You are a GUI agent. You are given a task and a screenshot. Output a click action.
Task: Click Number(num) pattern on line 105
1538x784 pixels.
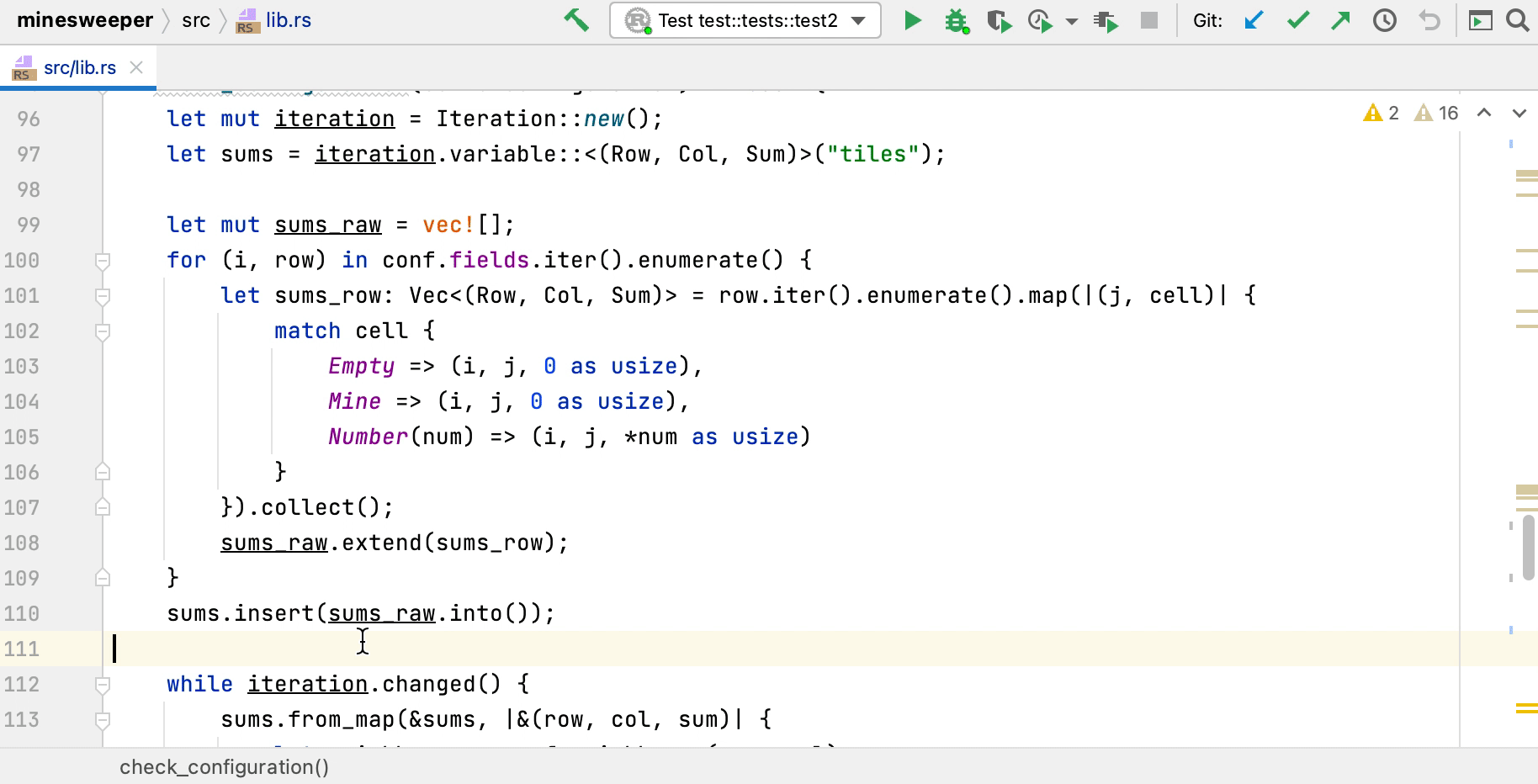(x=401, y=437)
